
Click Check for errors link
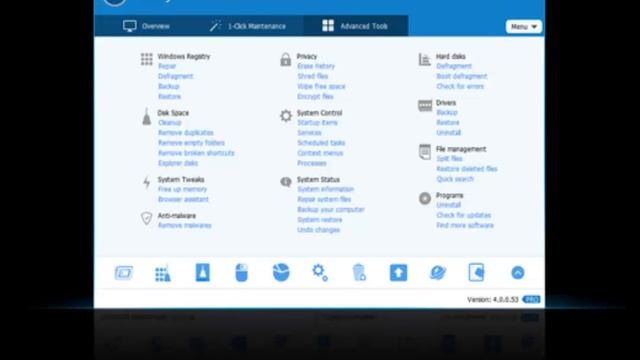pyautogui.click(x=460, y=87)
